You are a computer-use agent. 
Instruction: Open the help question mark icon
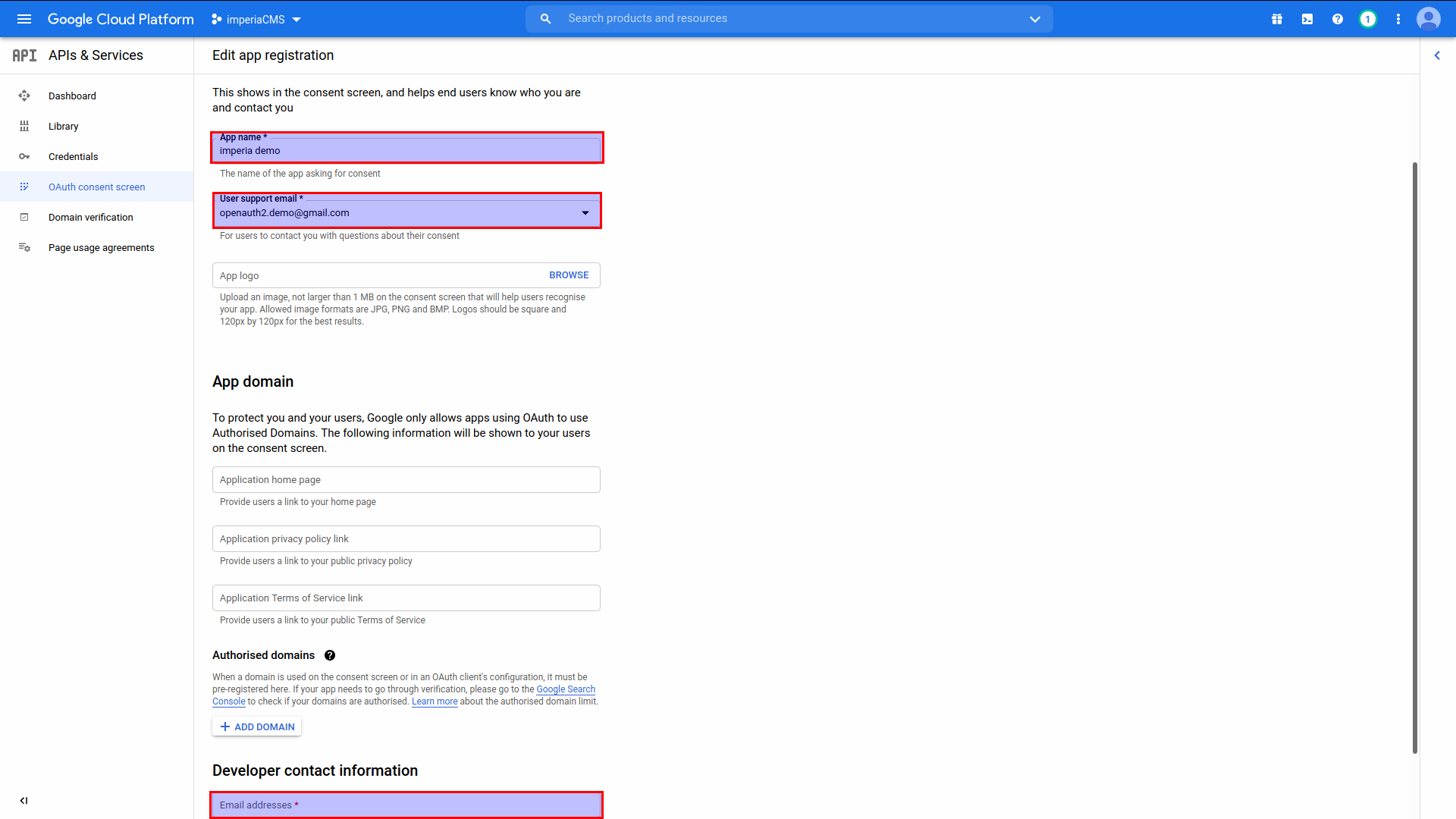point(1338,19)
